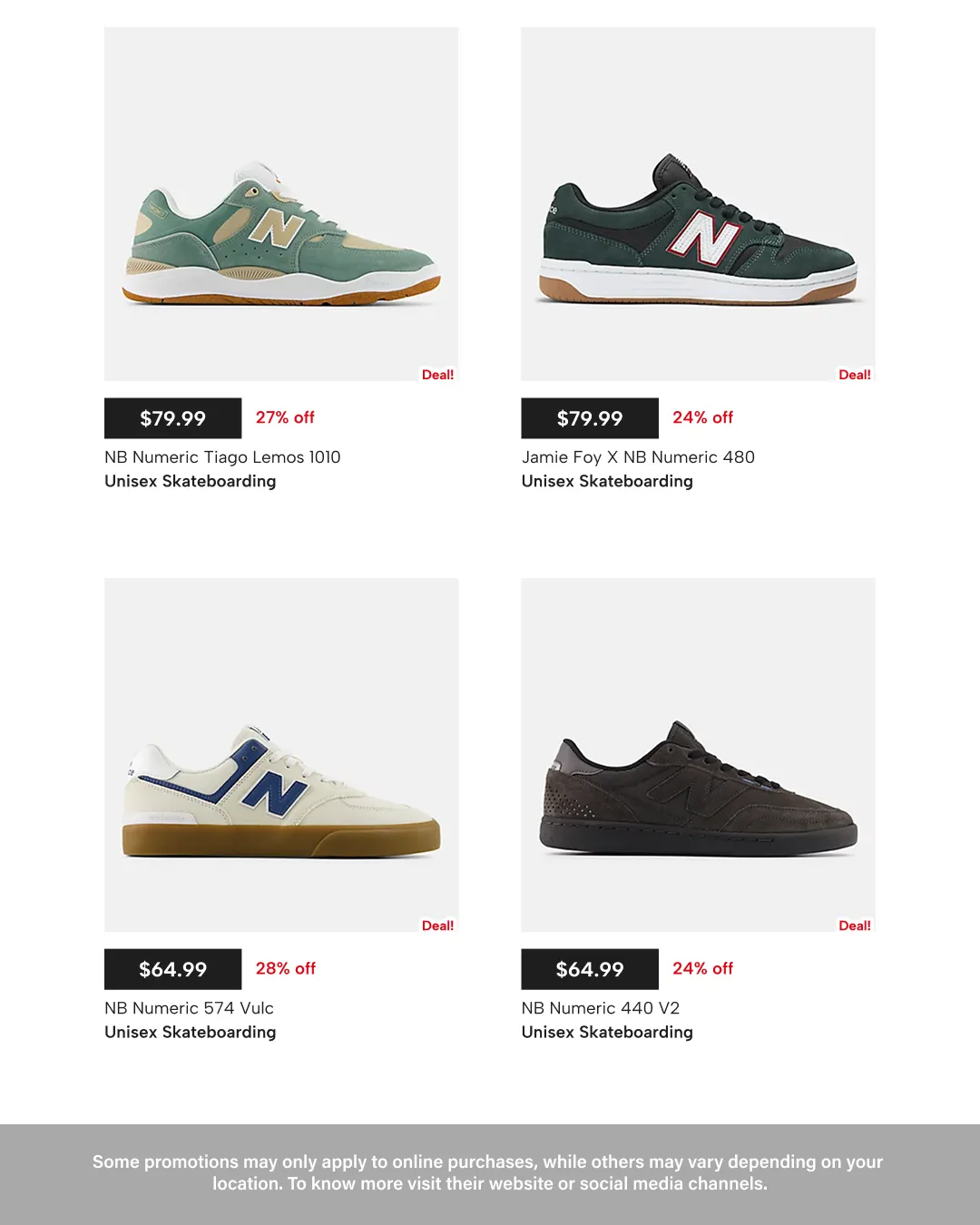Click the Deal! badge on the 440 V2
This screenshot has width=980, height=1225.
click(855, 925)
